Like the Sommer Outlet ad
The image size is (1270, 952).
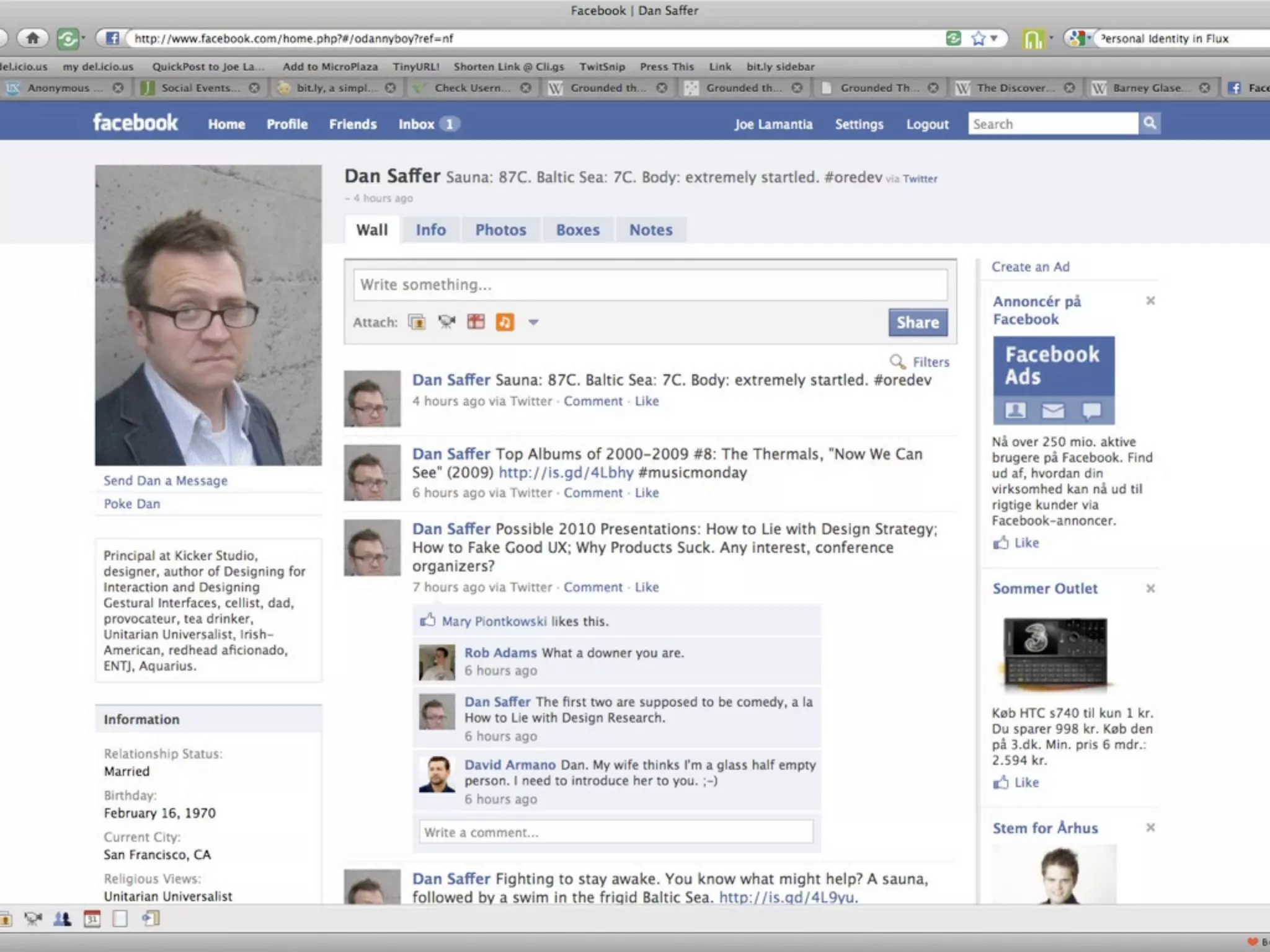(x=1026, y=782)
